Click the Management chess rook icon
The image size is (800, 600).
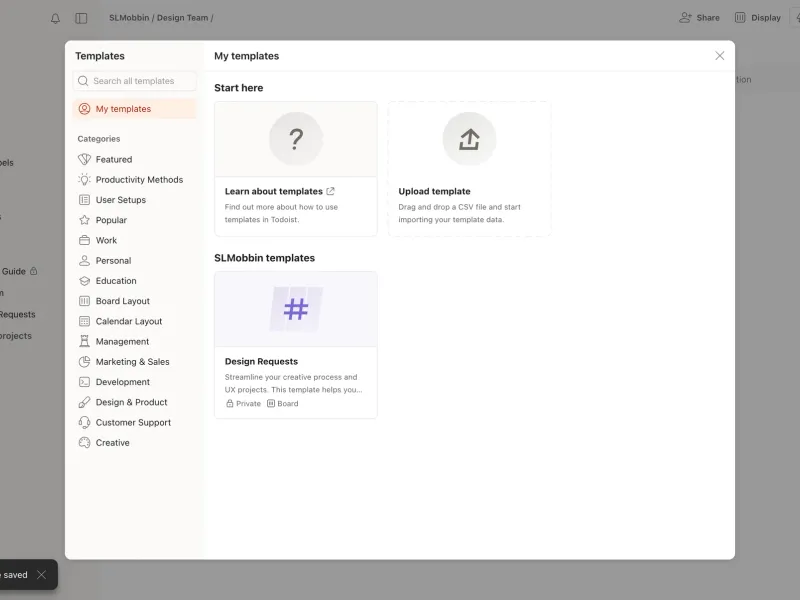coord(84,341)
